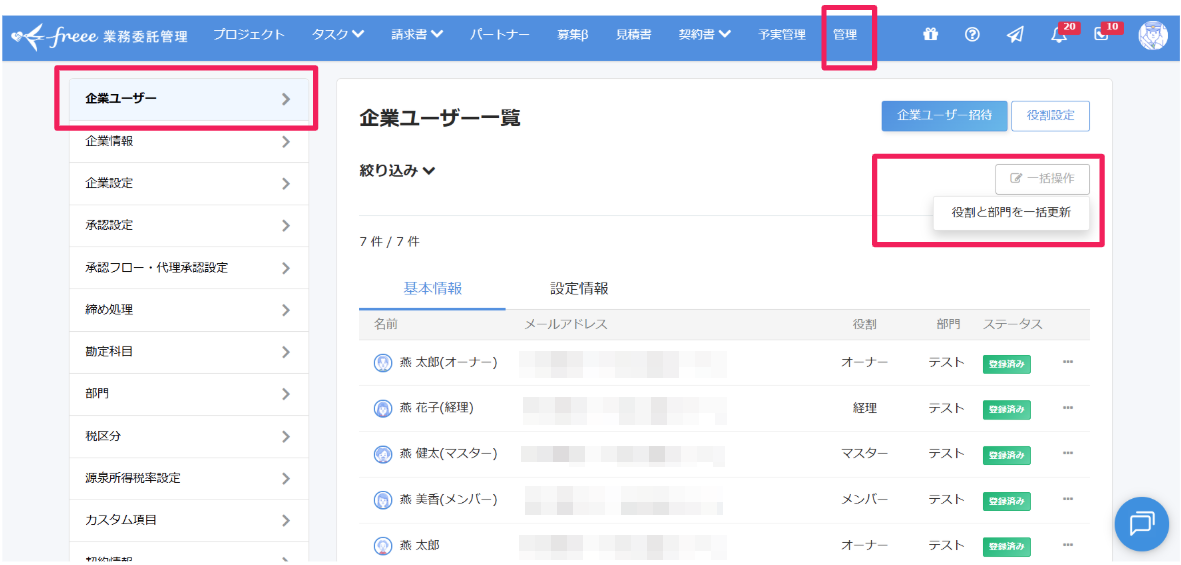Choose 役割と部門を一括更新 from the dropdown

click(1011, 213)
